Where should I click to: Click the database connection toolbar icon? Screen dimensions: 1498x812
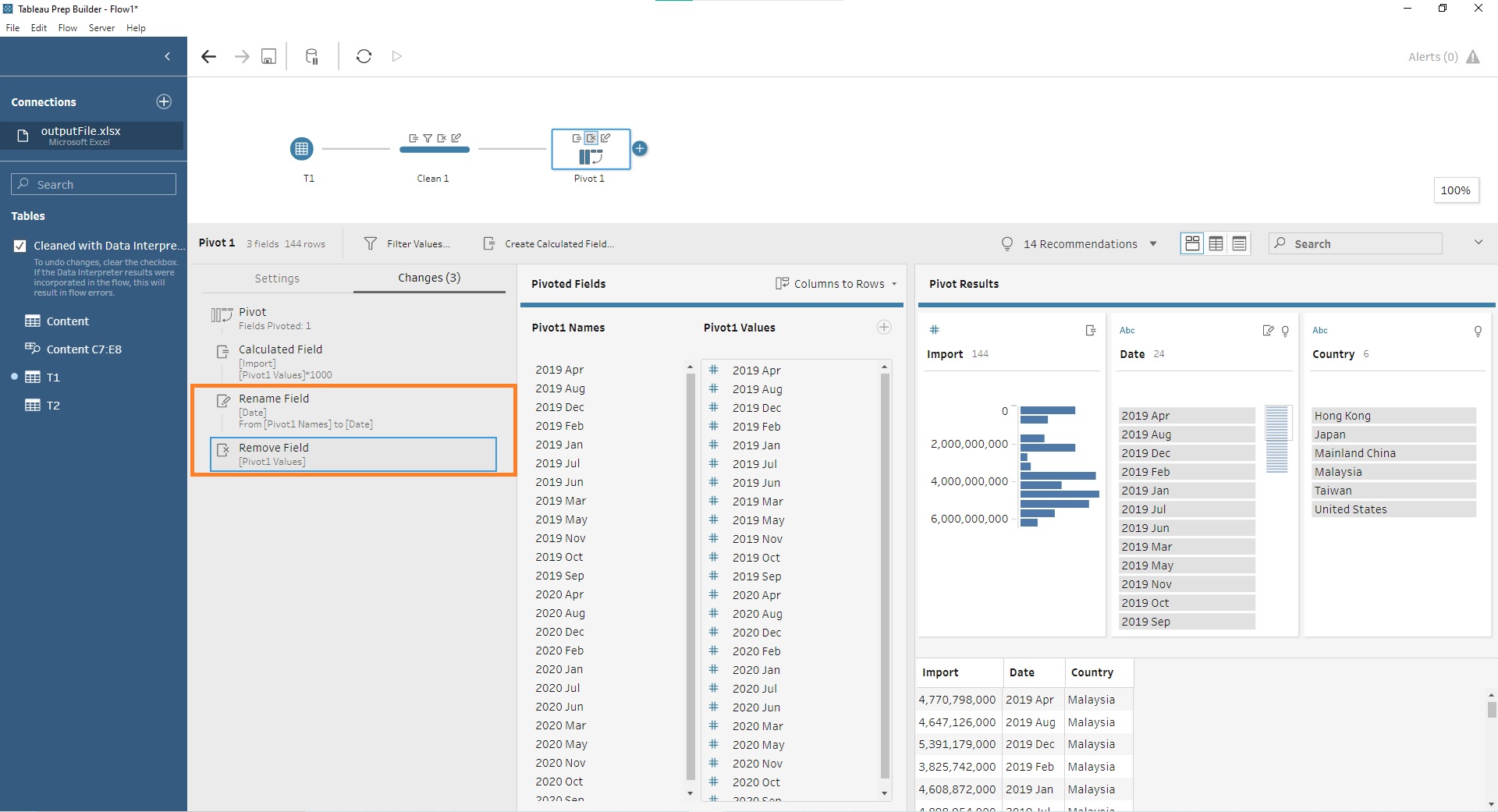(x=311, y=56)
